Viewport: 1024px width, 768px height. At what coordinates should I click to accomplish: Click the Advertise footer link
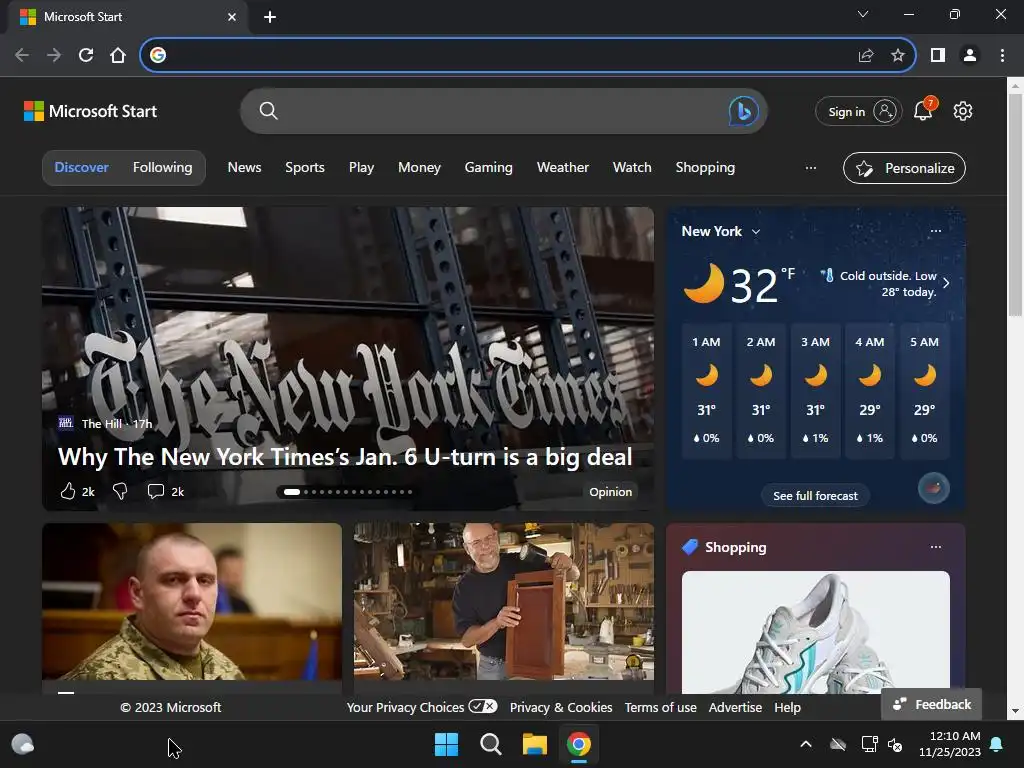point(735,707)
